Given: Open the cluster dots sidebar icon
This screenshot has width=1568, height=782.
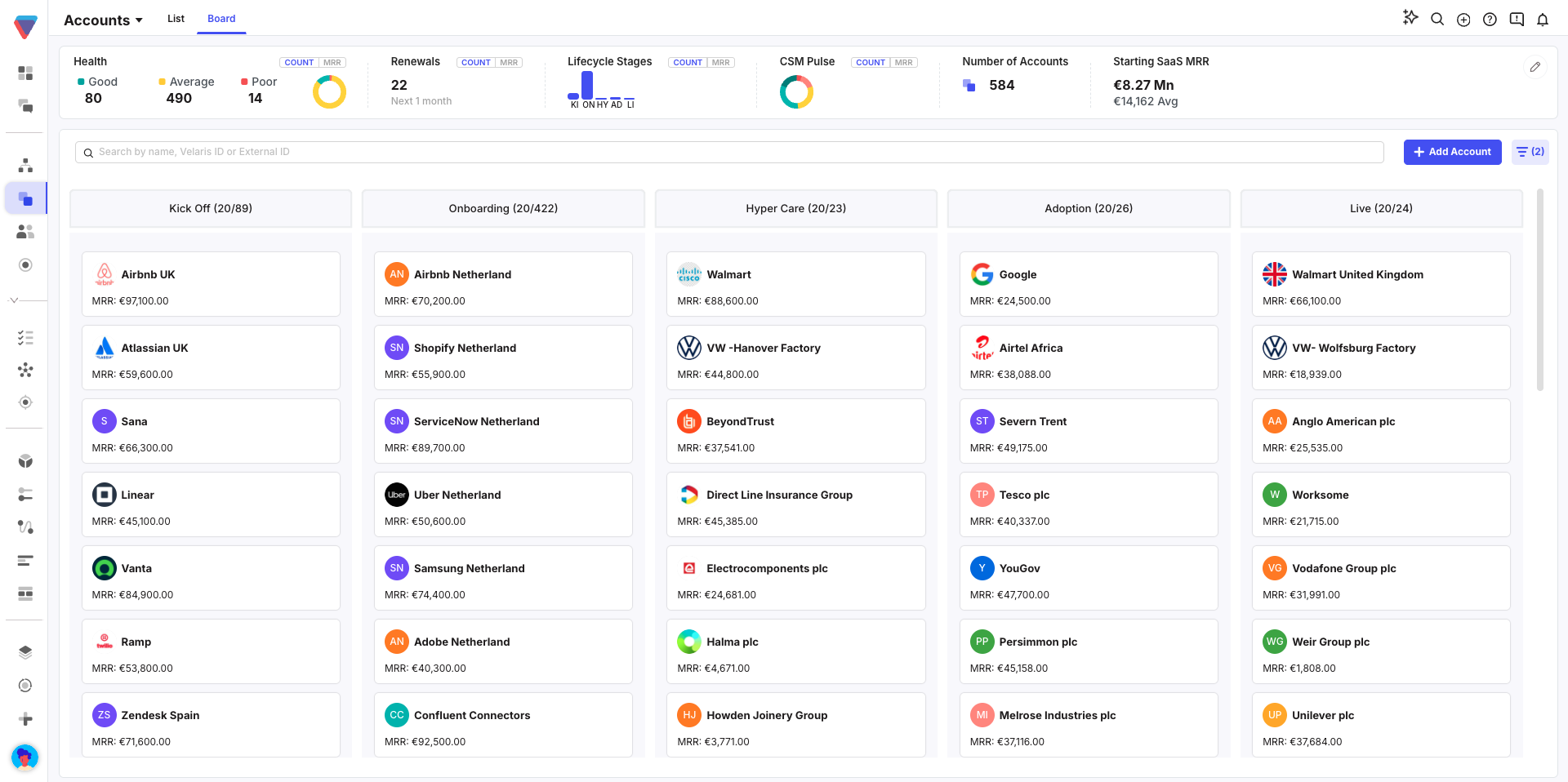Looking at the screenshot, I should point(25,370).
